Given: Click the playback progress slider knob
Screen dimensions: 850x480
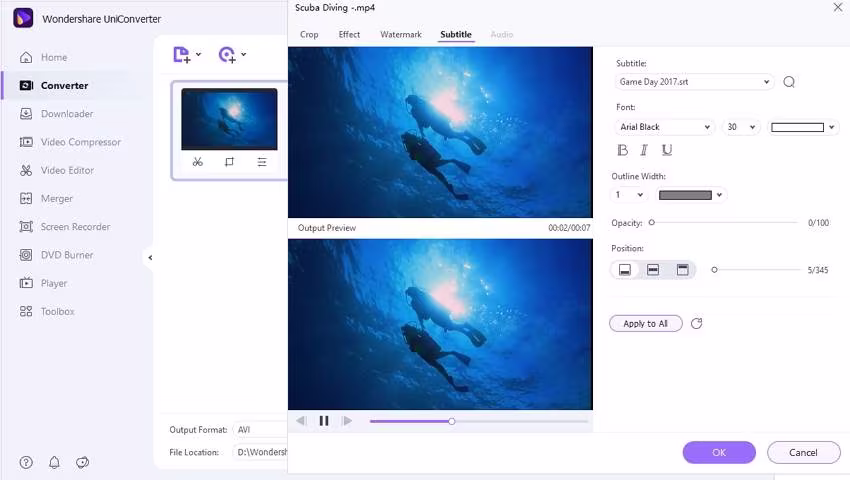Looking at the screenshot, I should [452, 421].
